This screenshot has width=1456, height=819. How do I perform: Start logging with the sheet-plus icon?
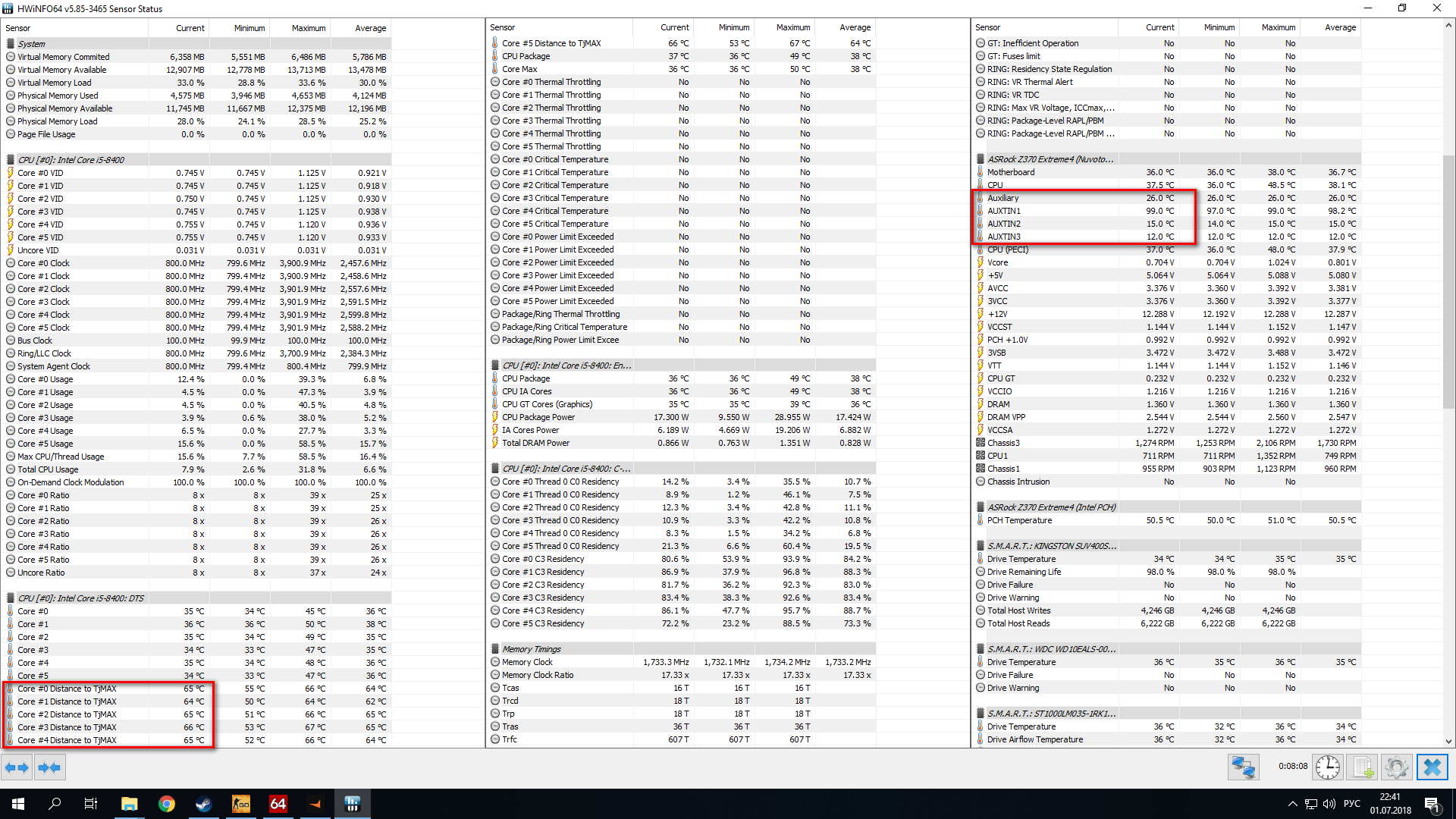click(x=1362, y=767)
